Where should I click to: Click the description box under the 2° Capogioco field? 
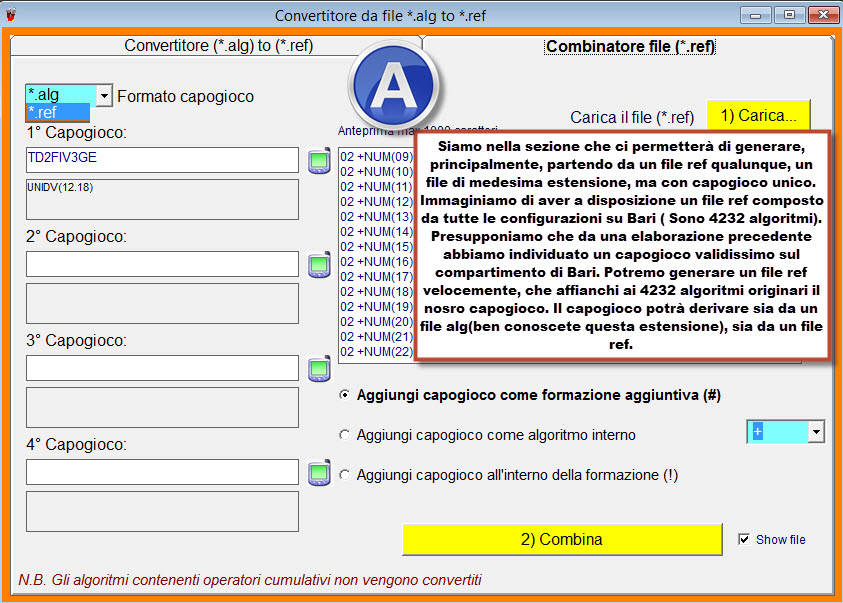[162, 304]
